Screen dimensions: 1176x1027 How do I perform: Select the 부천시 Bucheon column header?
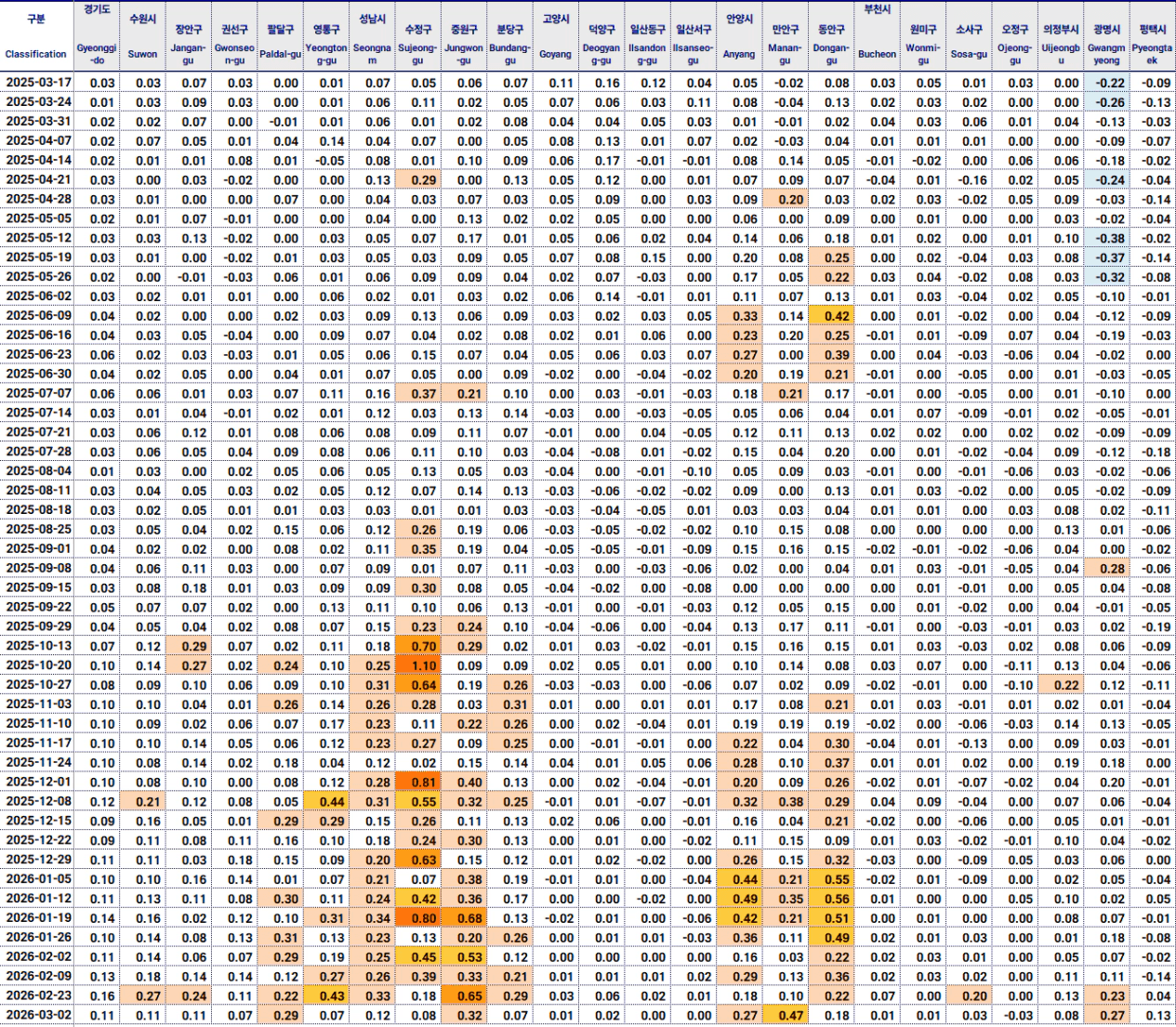877,36
